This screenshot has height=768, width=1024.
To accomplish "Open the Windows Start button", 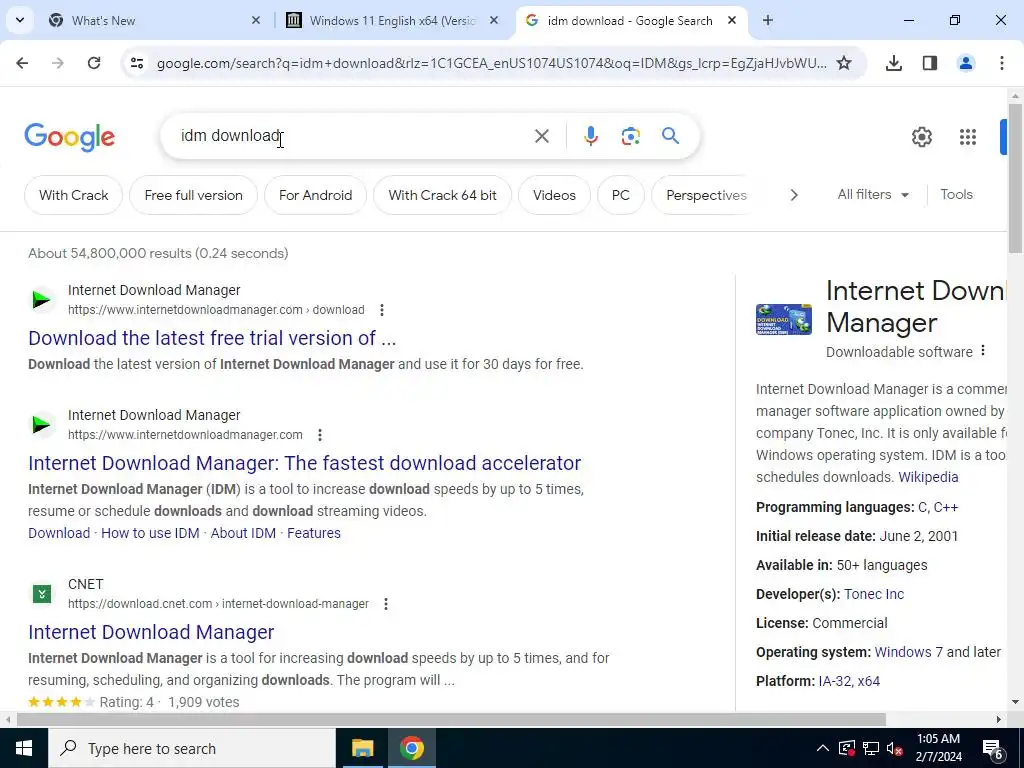I will pos(24,748).
